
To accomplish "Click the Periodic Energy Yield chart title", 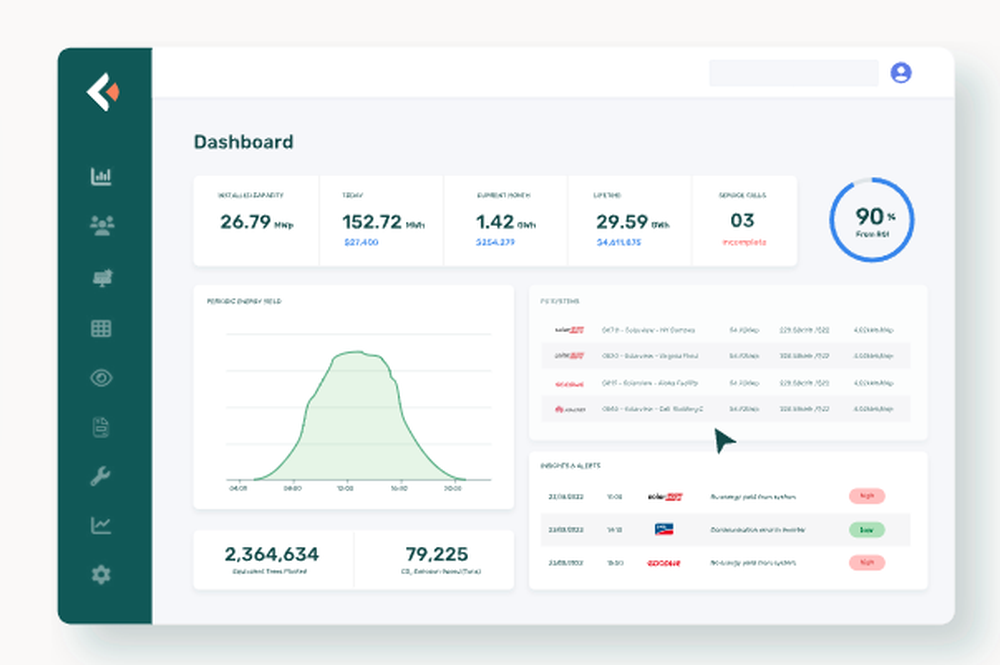I will click(x=244, y=302).
